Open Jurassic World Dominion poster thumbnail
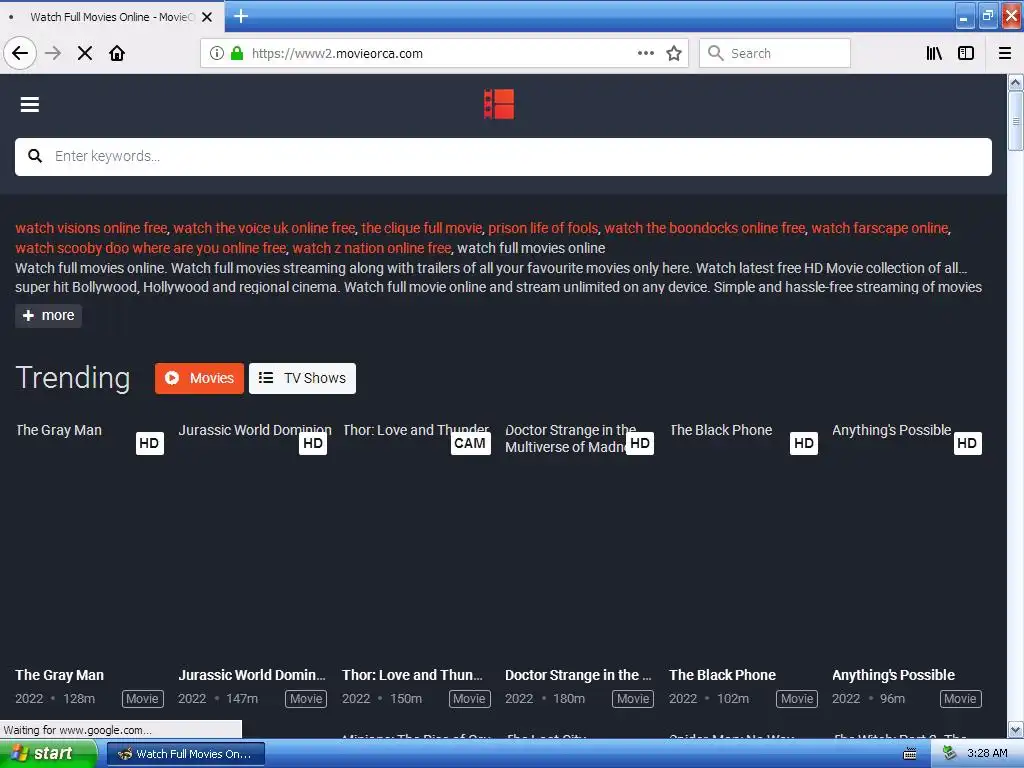This screenshot has height=768, width=1024. [253, 542]
